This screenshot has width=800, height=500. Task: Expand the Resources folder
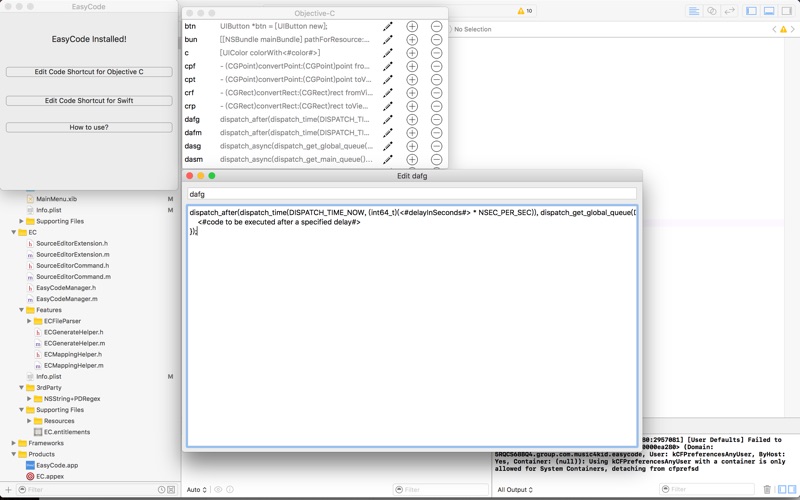click(x=29, y=421)
